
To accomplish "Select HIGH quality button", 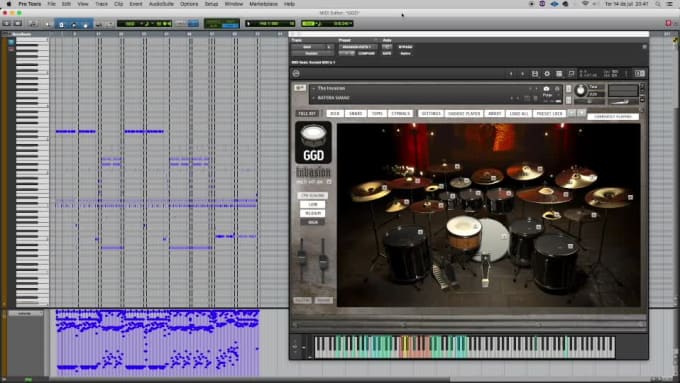I will point(312,222).
